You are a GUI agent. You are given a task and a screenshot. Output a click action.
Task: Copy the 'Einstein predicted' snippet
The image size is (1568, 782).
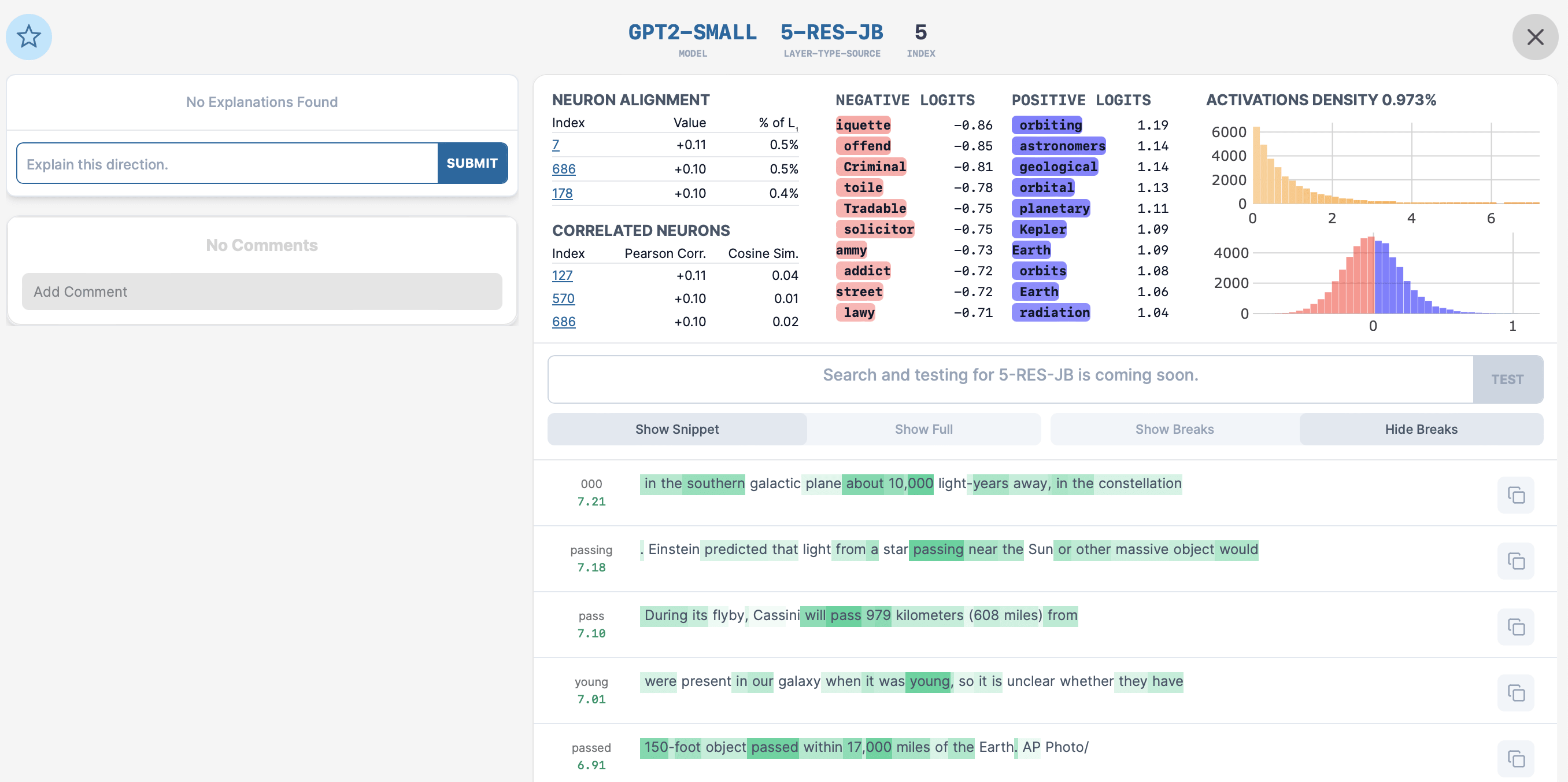[x=1515, y=561]
